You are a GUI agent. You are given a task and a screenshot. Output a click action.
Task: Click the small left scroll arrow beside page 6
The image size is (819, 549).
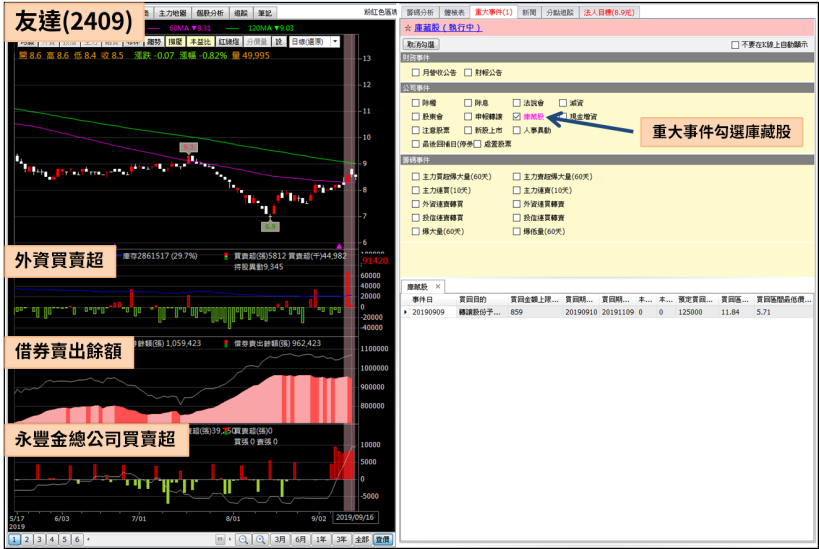click(89, 539)
